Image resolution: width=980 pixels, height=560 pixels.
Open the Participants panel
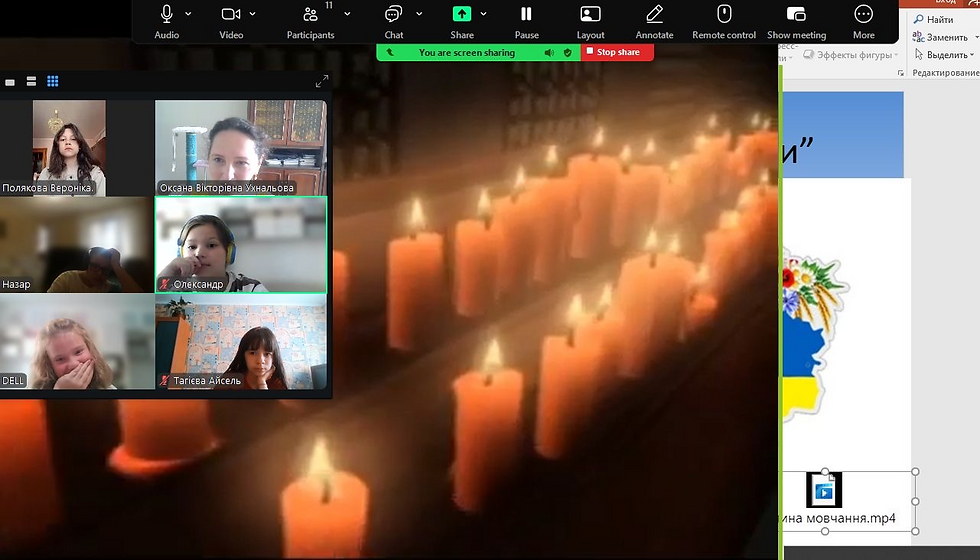click(310, 21)
